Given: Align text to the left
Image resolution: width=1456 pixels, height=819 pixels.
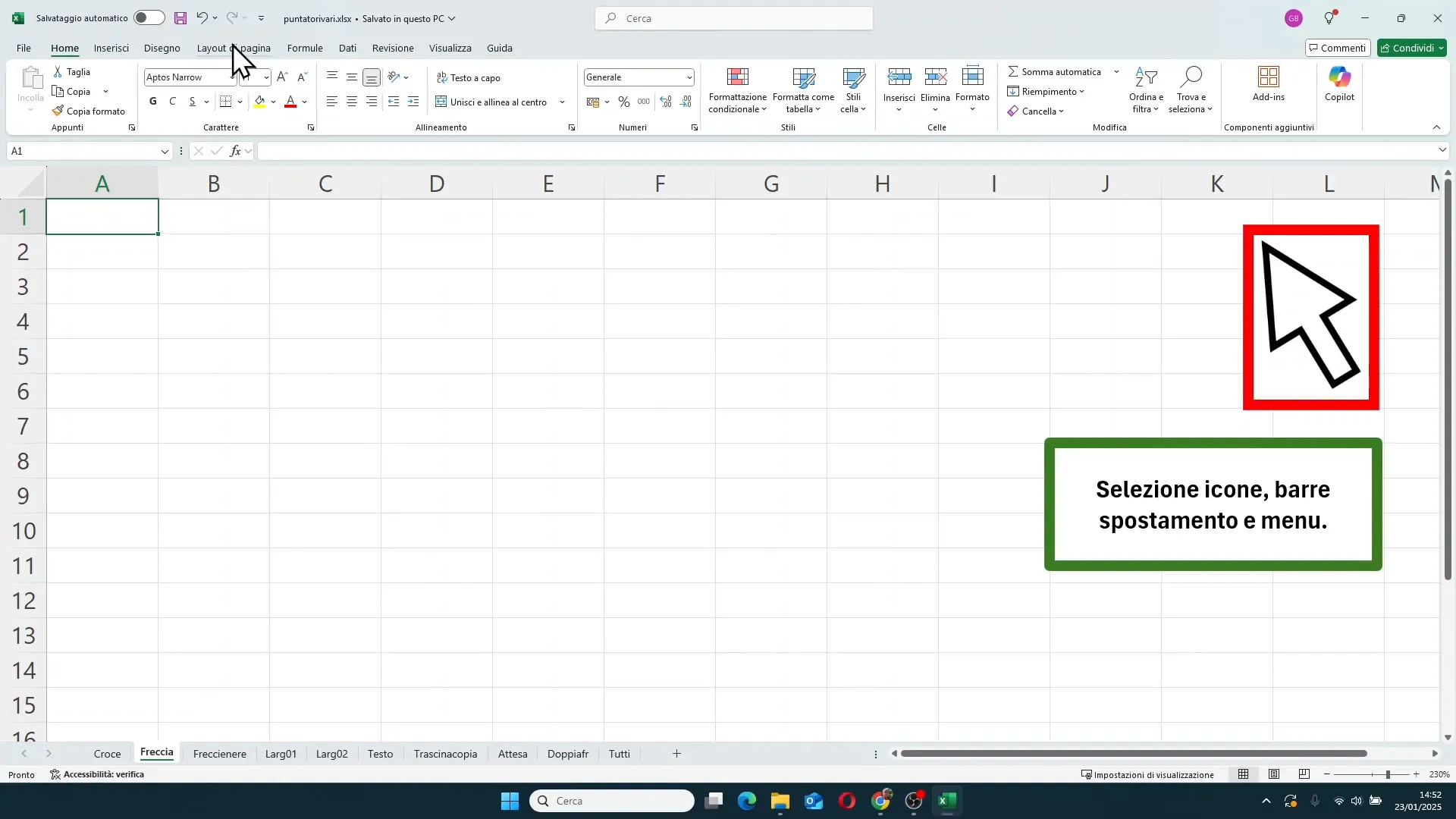Looking at the screenshot, I should [x=332, y=102].
